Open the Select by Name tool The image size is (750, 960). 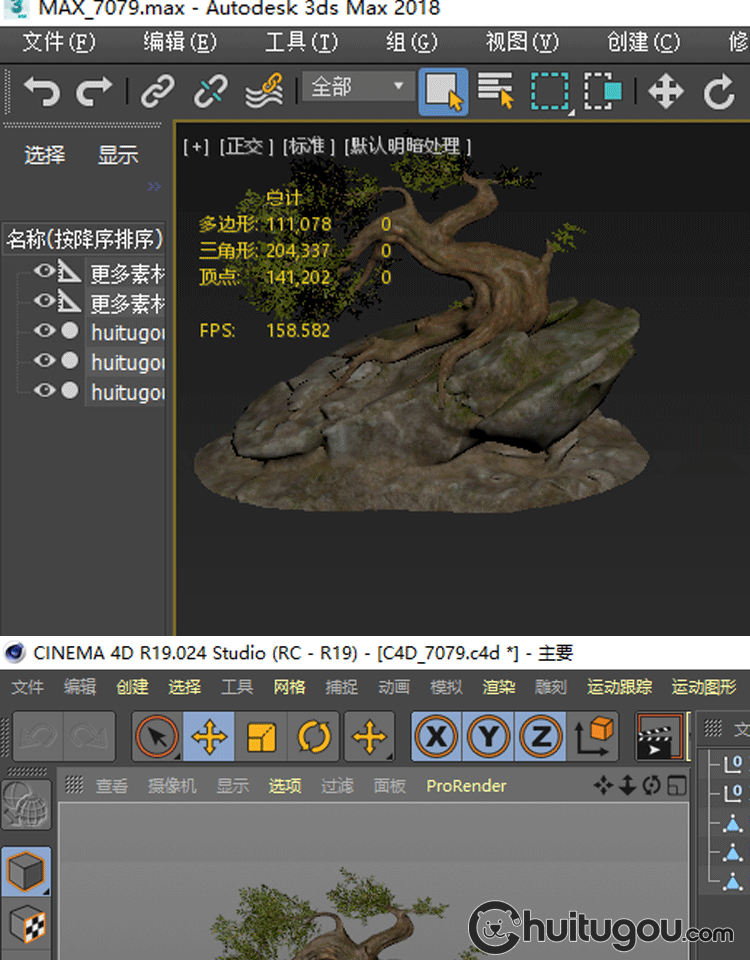495,91
